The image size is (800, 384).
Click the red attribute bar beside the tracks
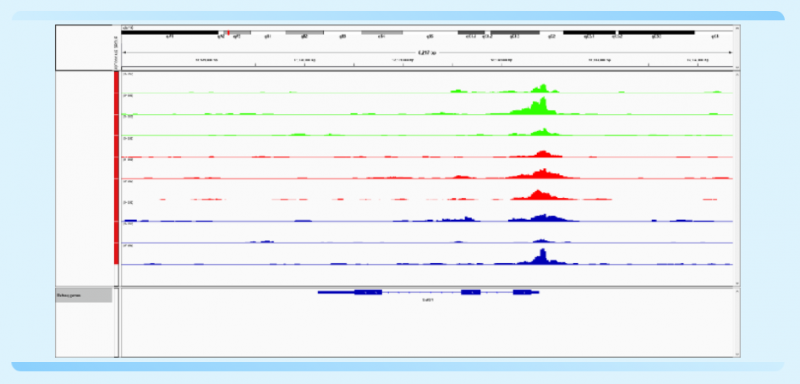click(116, 168)
